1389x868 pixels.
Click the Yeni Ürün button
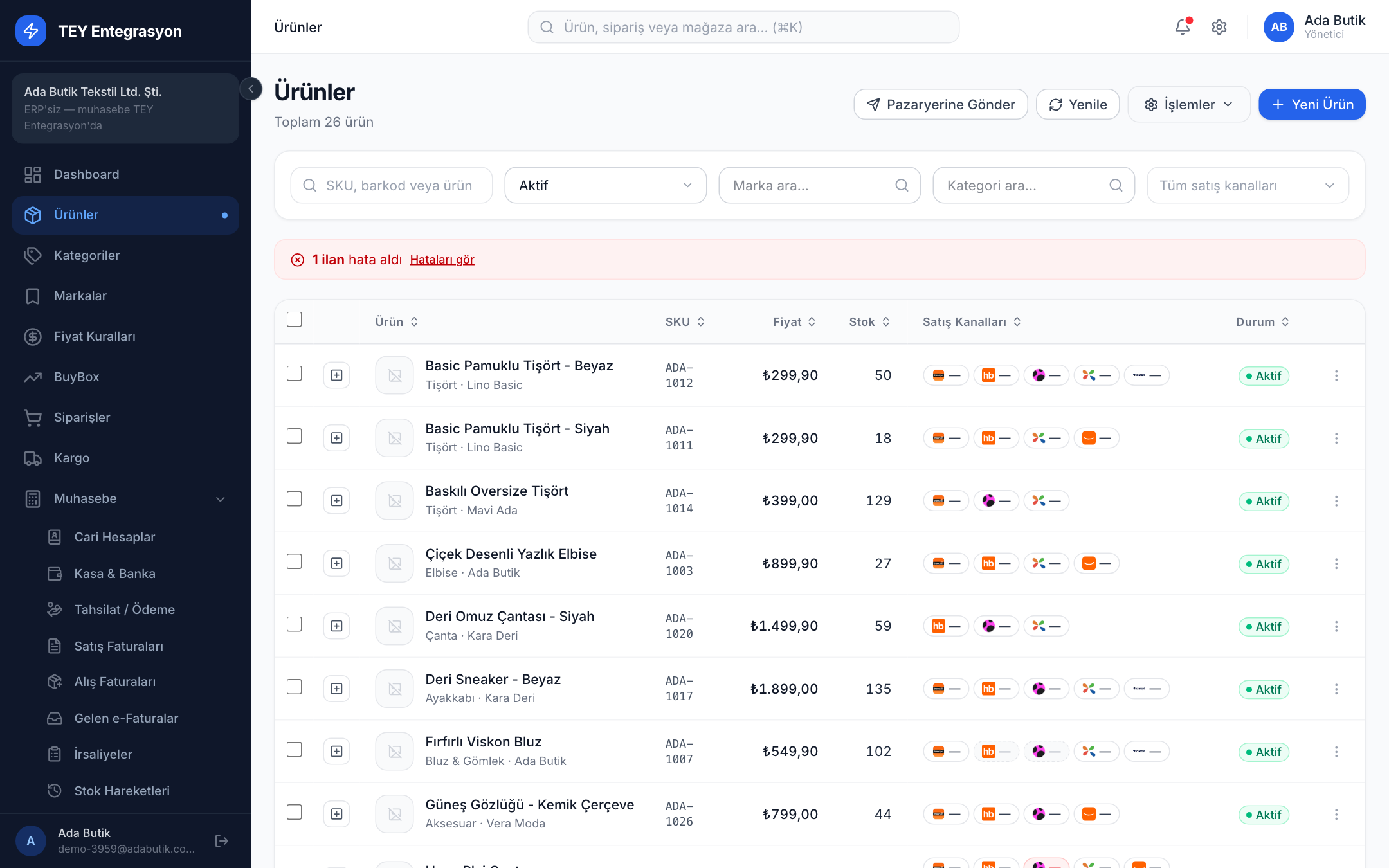pos(1312,104)
